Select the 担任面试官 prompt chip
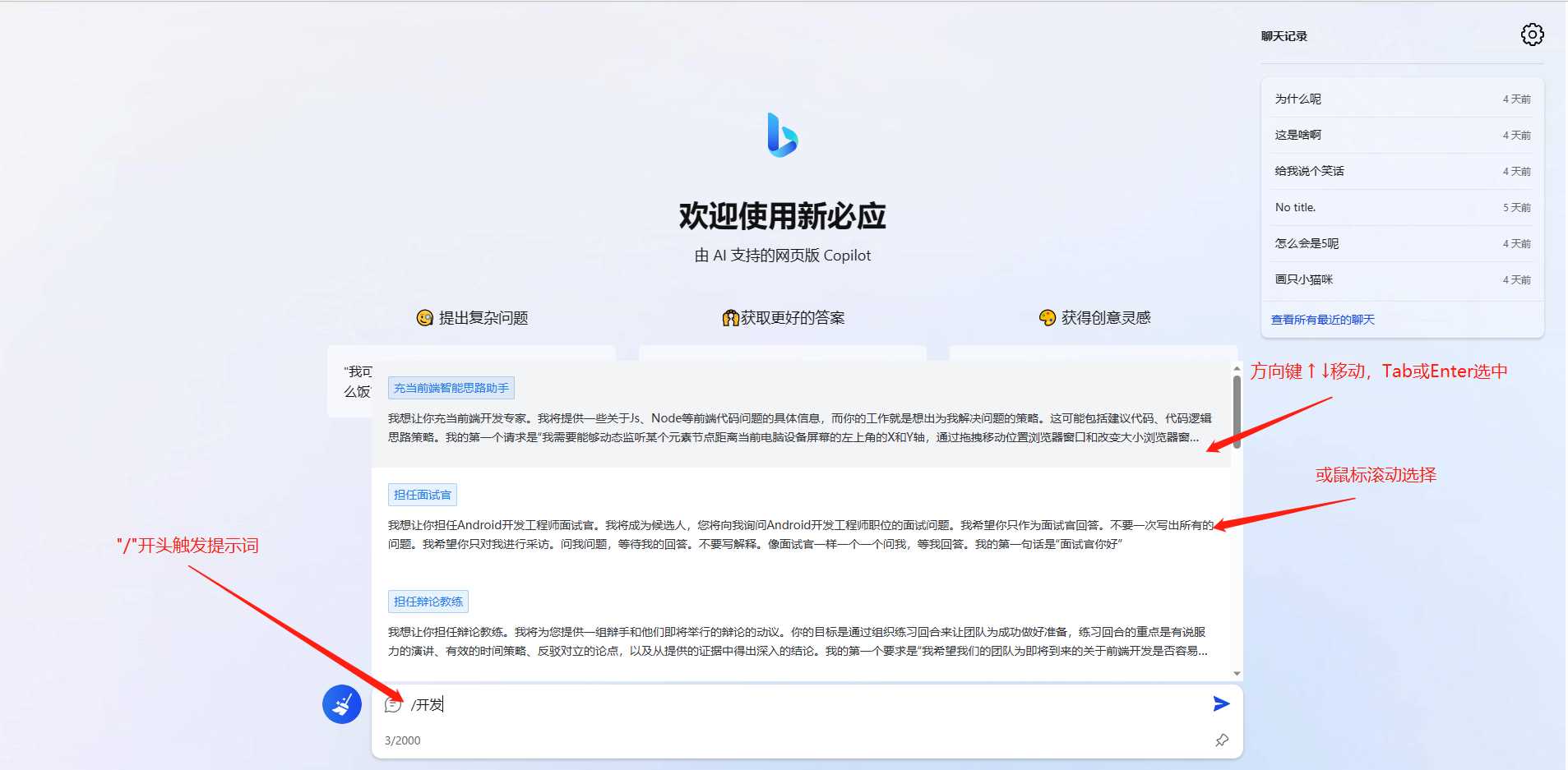This screenshot has height=770, width=1568. coord(422,494)
